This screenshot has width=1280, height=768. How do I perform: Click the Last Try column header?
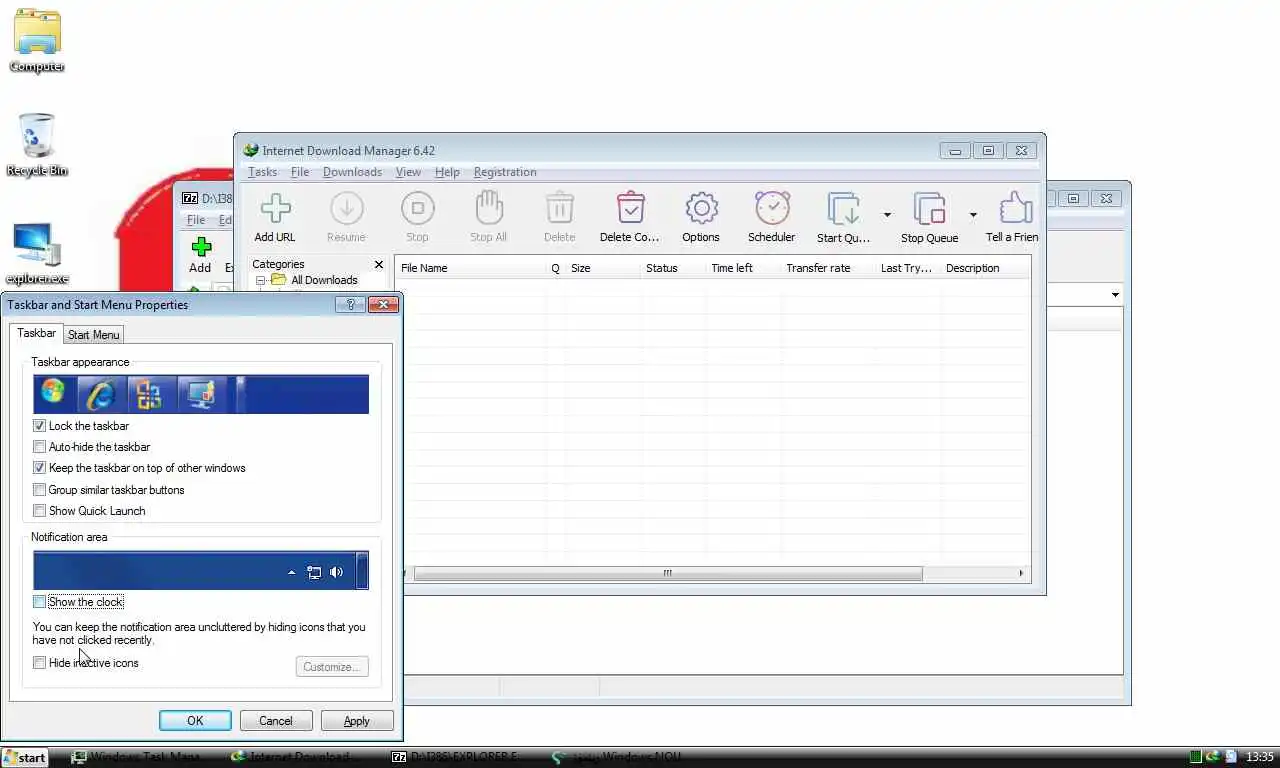pyautogui.click(x=908, y=268)
